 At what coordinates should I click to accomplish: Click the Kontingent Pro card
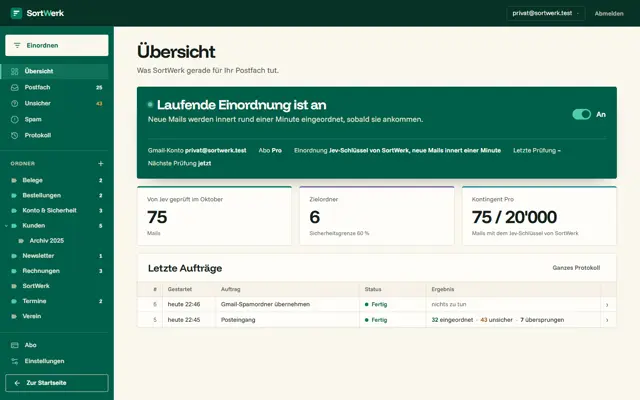539,216
